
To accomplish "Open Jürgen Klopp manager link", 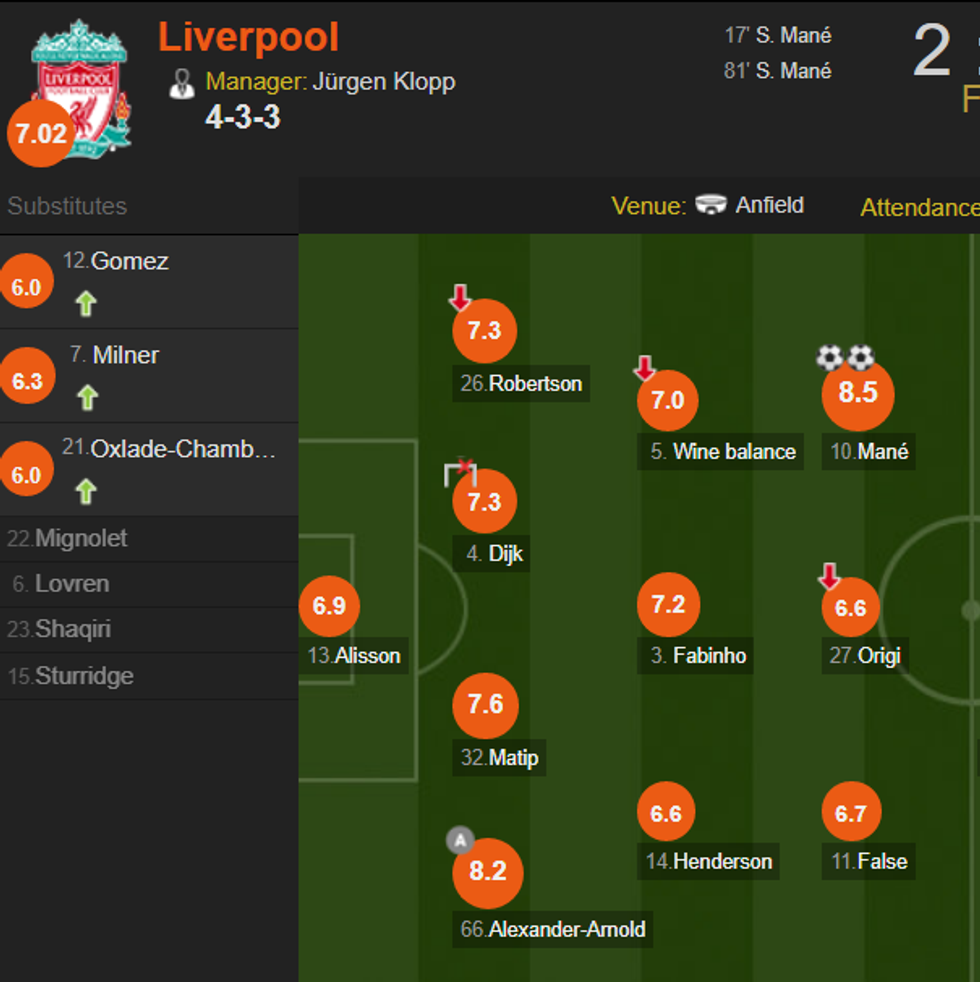I will (x=383, y=81).
